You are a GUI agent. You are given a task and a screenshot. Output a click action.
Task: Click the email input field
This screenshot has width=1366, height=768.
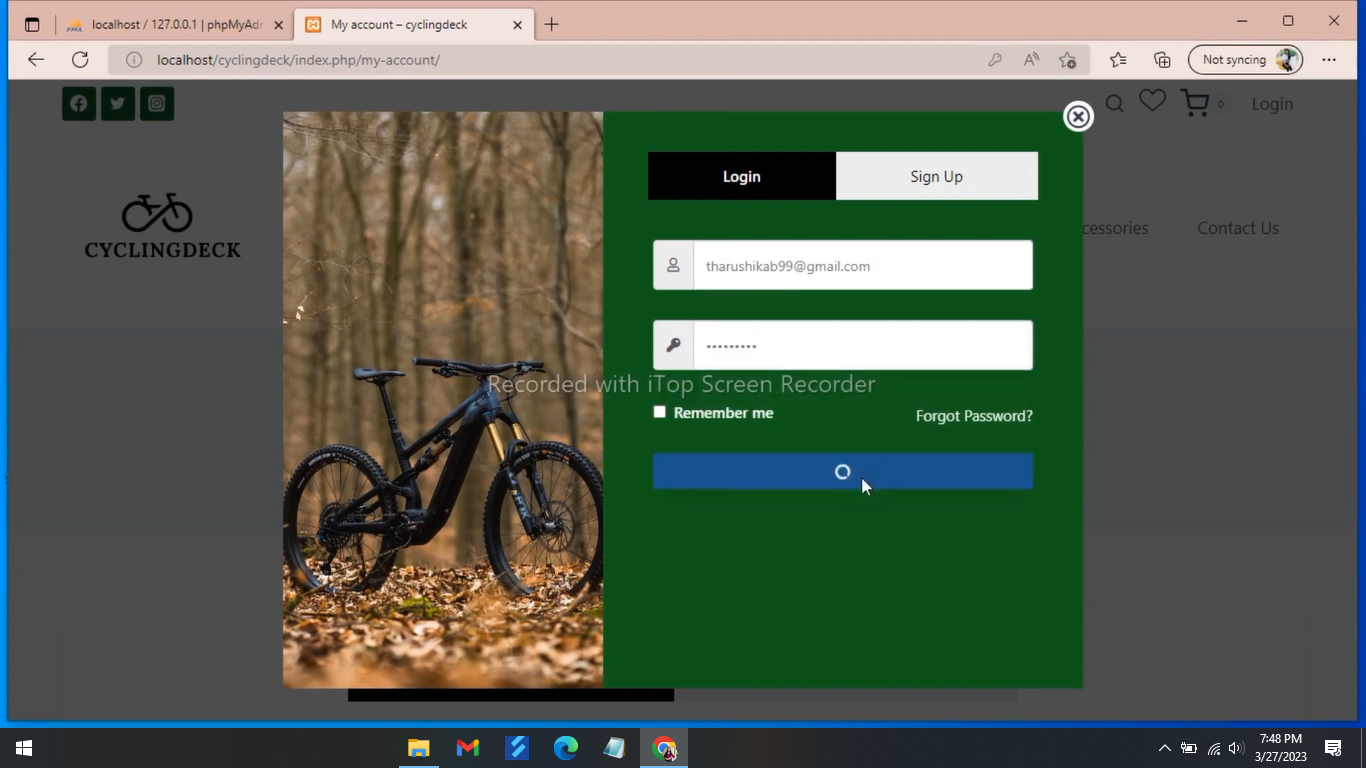(x=863, y=266)
